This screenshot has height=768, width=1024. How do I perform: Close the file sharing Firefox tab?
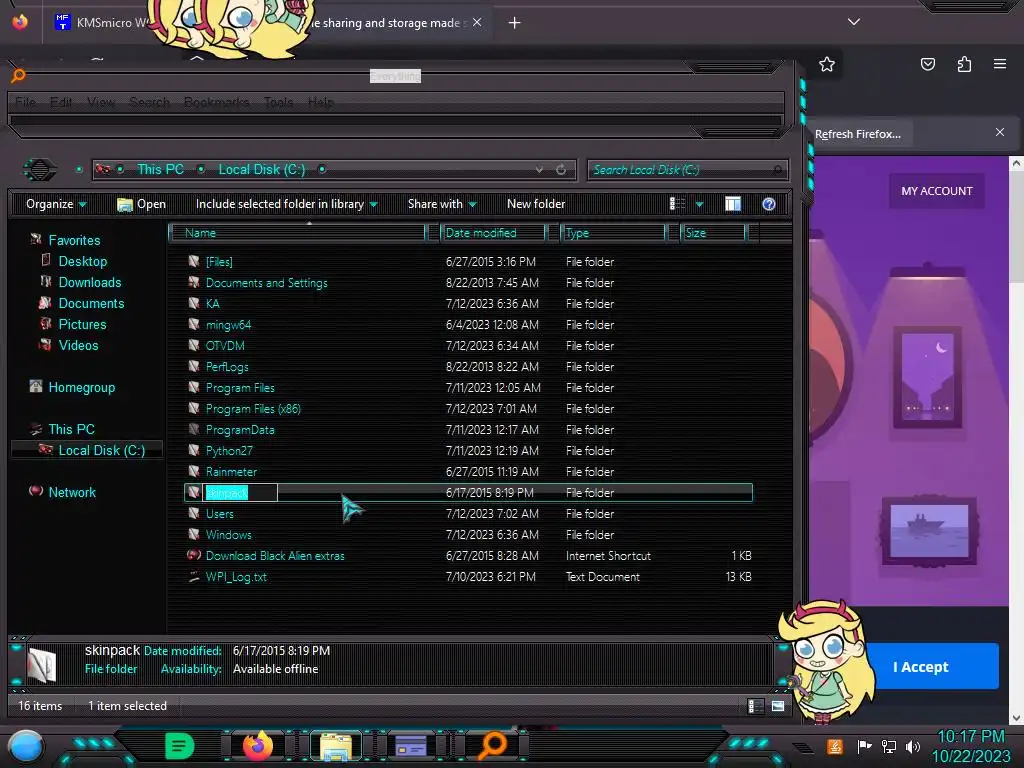tap(477, 22)
